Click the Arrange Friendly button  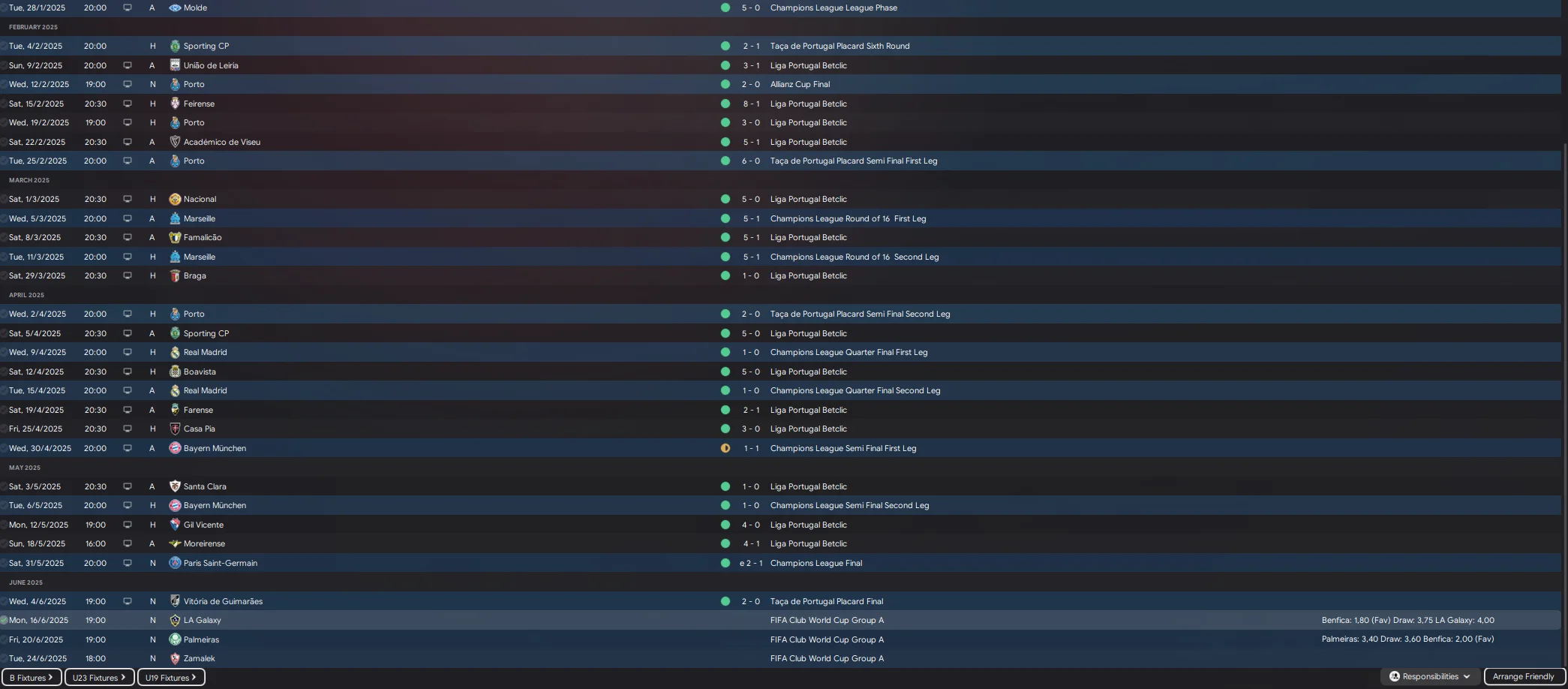(x=1524, y=676)
